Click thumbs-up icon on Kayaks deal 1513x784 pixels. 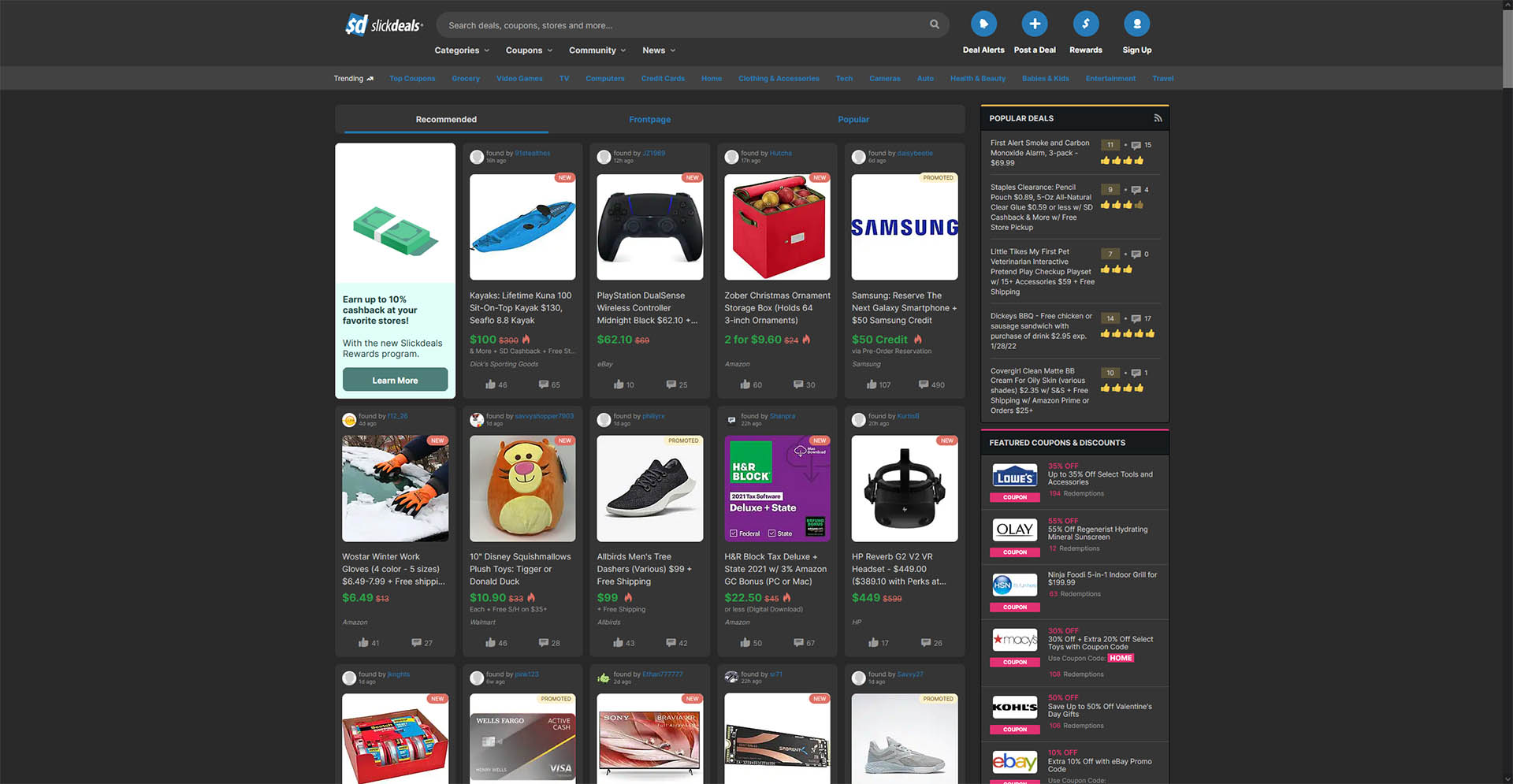491,385
